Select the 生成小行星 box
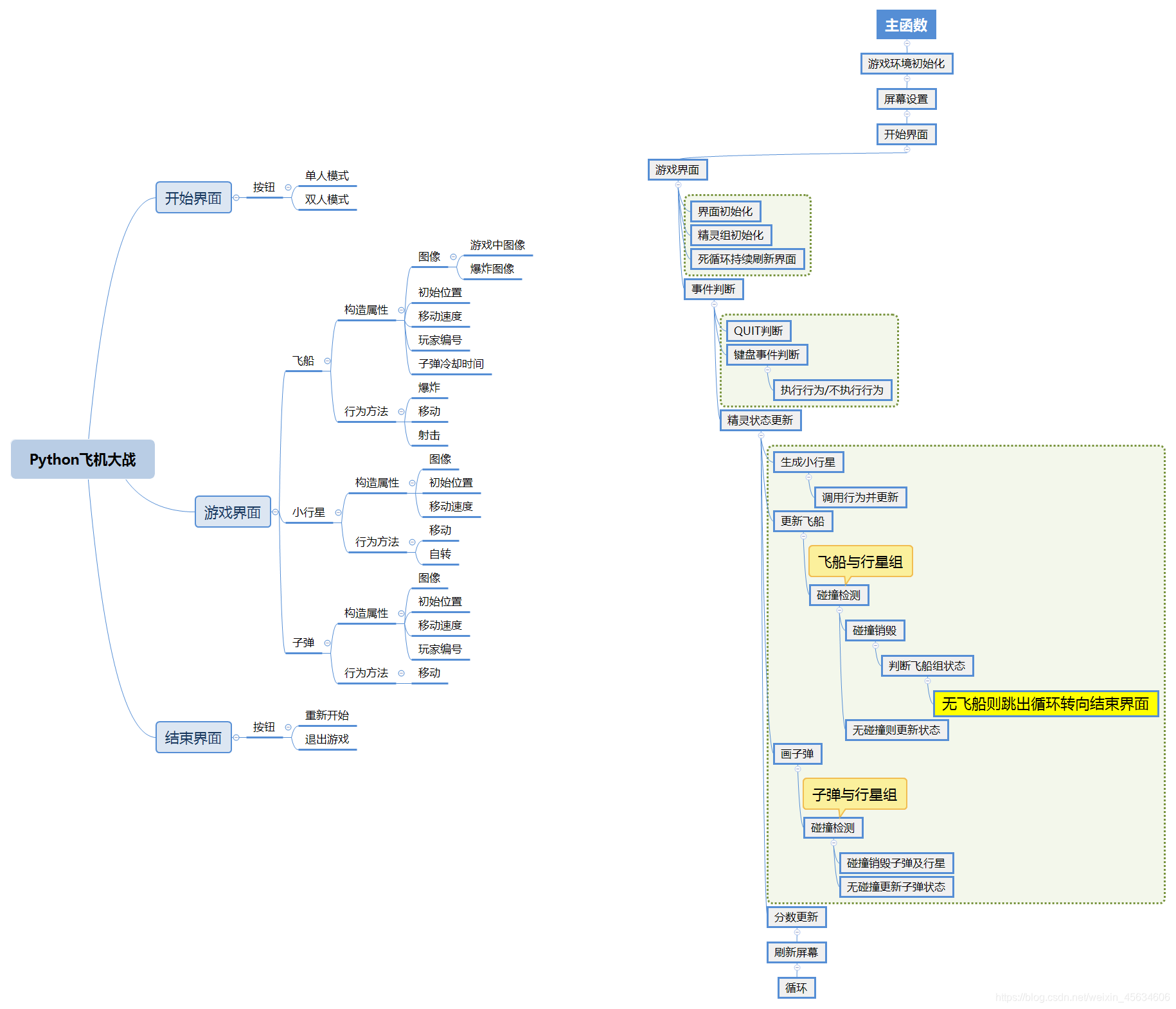Image resolution: width=1176 pixels, height=1009 pixels. (808, 462)
